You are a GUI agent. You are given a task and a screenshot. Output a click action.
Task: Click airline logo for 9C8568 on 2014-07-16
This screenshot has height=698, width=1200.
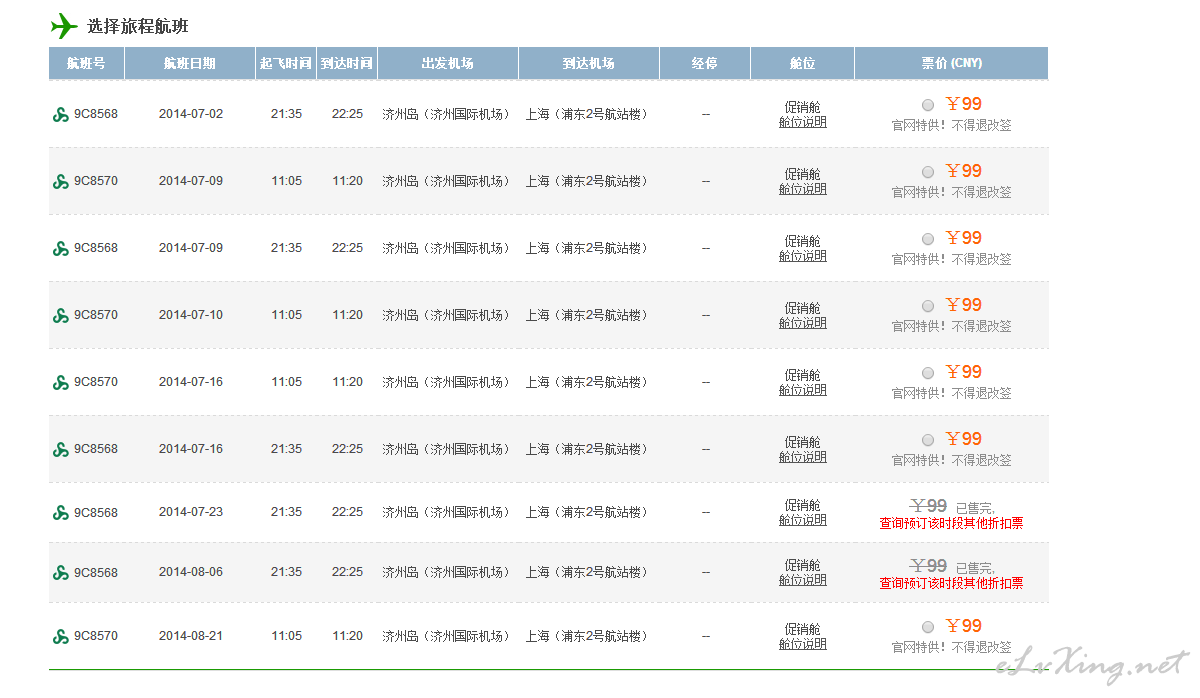[x=61, y=450]
